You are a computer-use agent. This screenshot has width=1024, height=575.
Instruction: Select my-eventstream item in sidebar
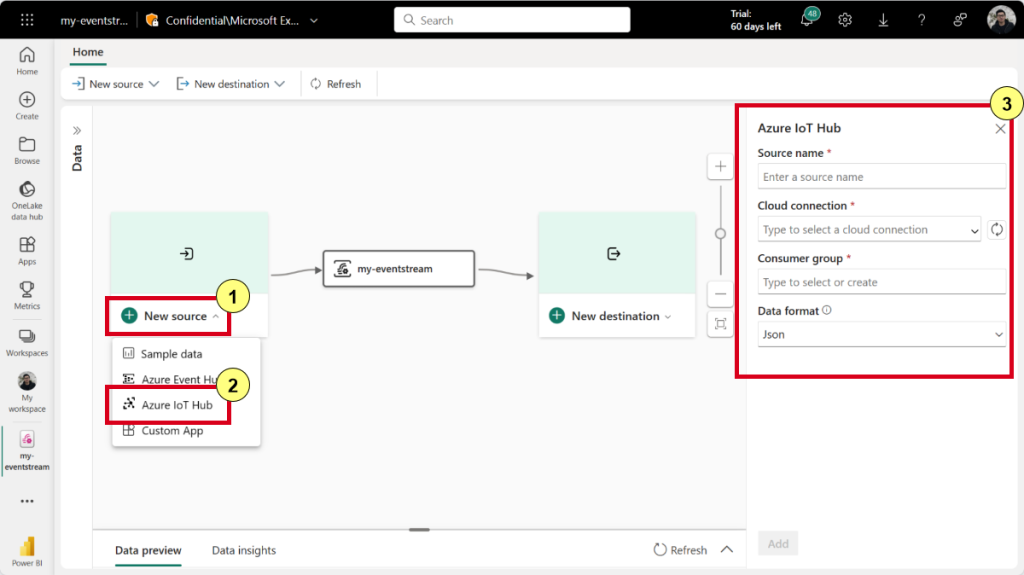tap(27, 451)
